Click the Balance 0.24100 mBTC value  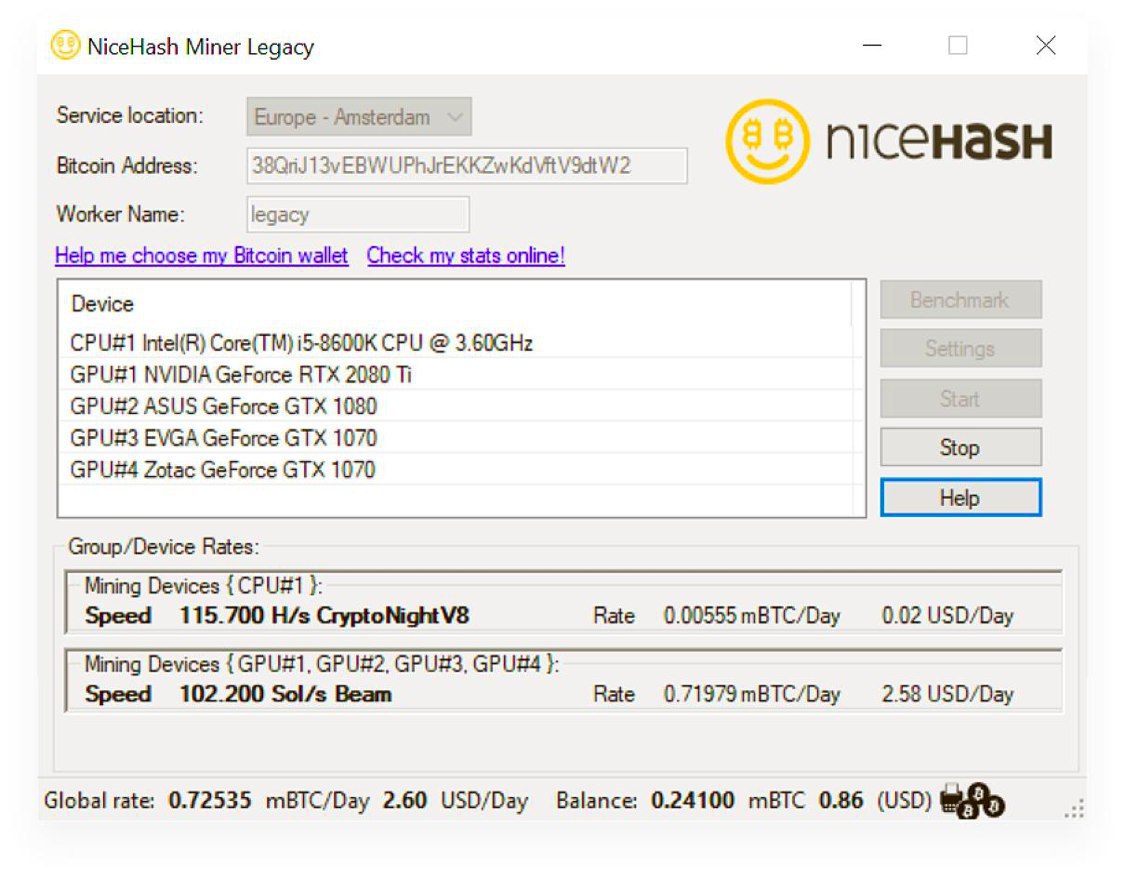pos(692,800)
